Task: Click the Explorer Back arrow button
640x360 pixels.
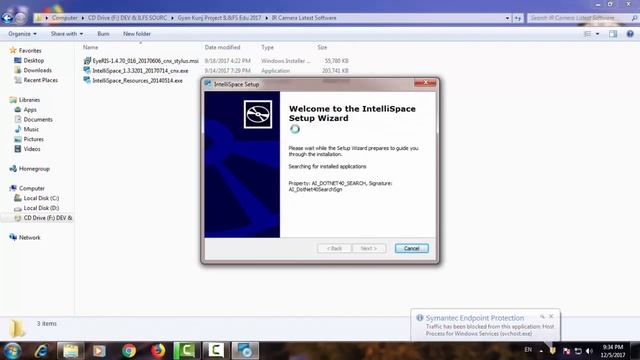Action: pyautogui.click(x=7, y=18)
